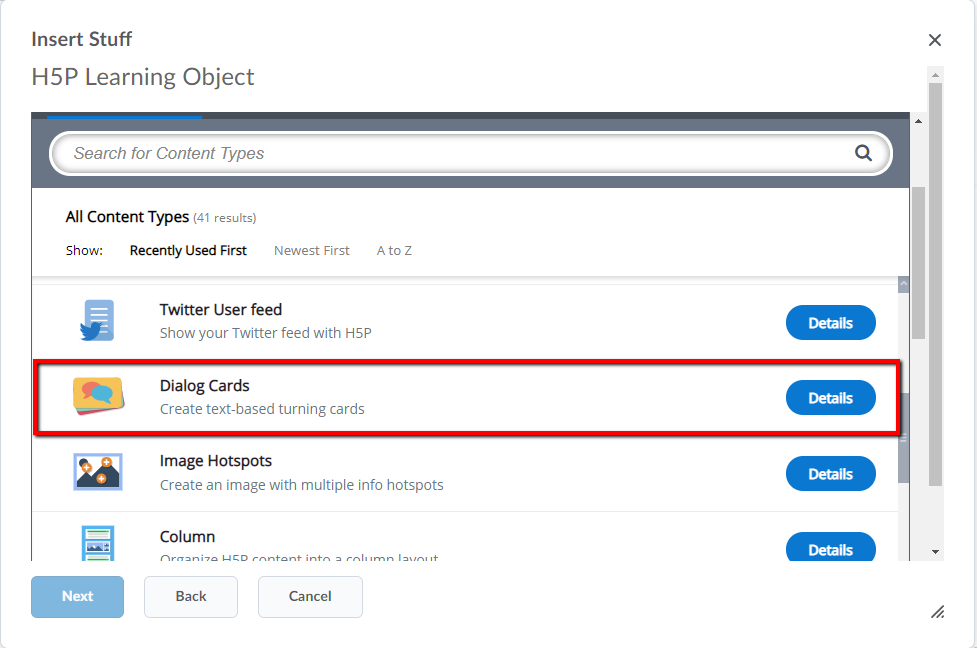Click the search magnifier icon

863,154
